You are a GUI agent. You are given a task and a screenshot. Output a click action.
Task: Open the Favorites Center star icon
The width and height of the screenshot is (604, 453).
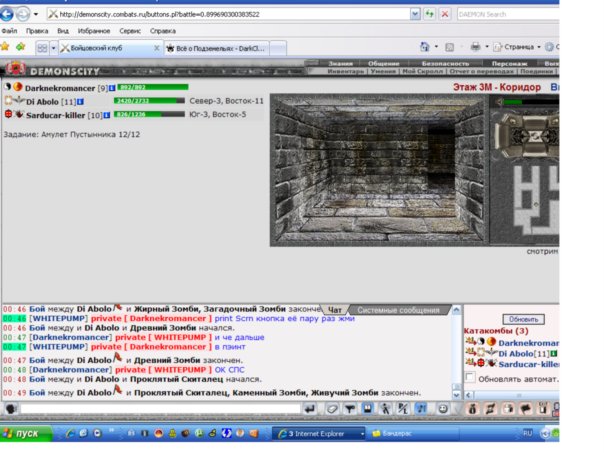coord(5,47)
